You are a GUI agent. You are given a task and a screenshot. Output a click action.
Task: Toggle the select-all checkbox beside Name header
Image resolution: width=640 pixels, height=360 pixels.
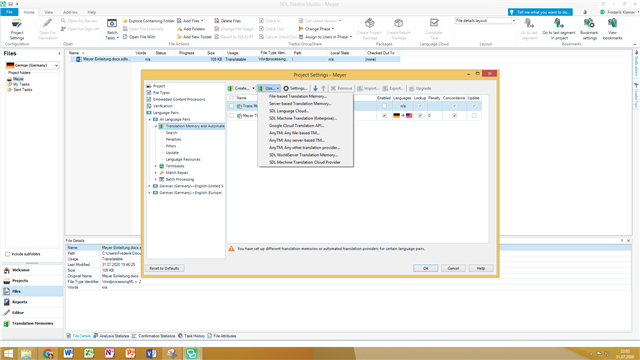(x=231, y=98)
